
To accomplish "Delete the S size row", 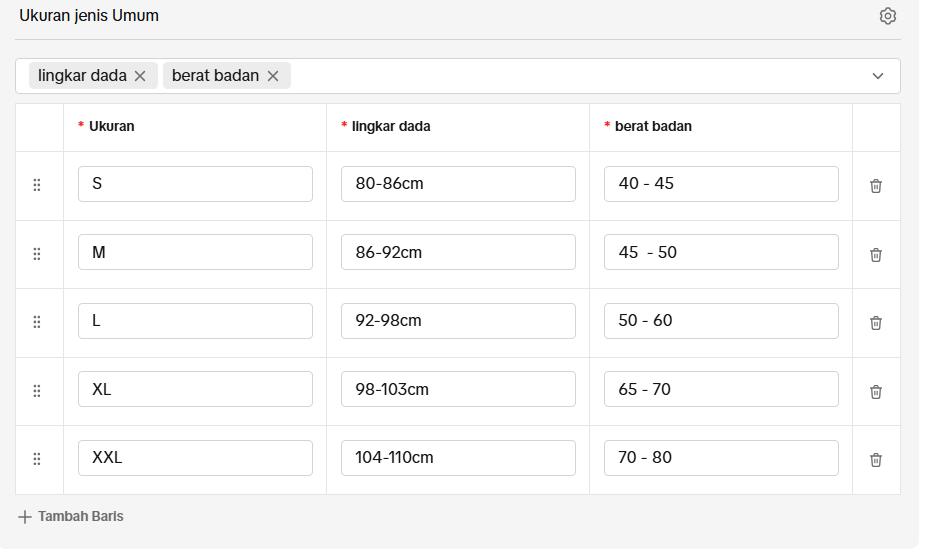I will click(876, 186).
